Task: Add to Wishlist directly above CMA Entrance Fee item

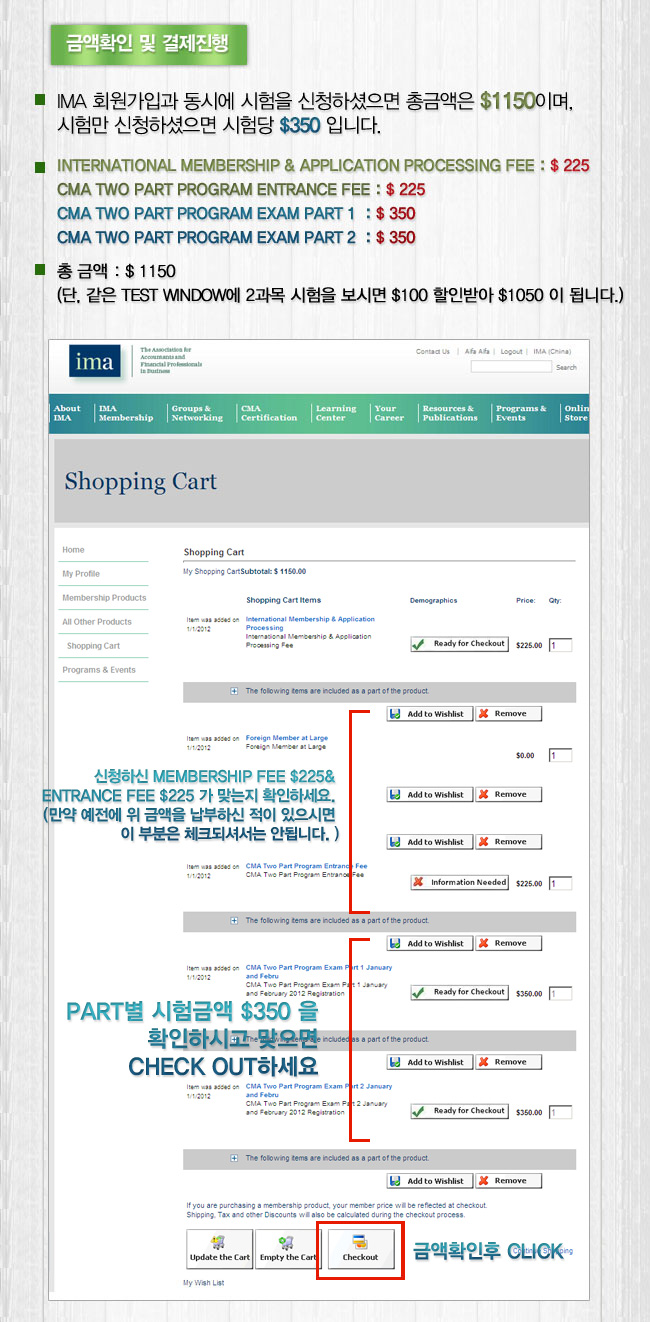Action: click(429, 842)
